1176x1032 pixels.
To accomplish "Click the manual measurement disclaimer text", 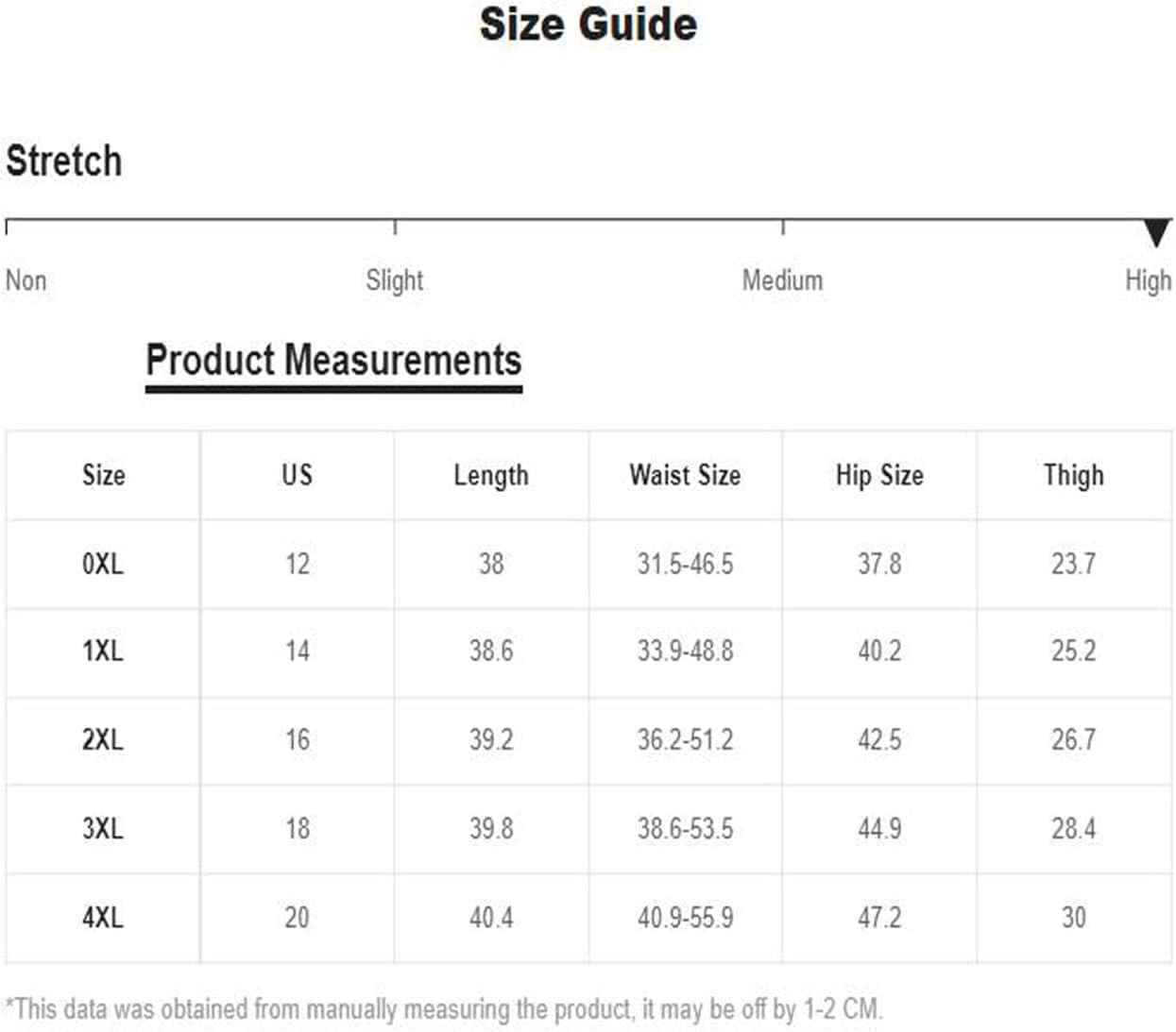I will [444, 1008].
